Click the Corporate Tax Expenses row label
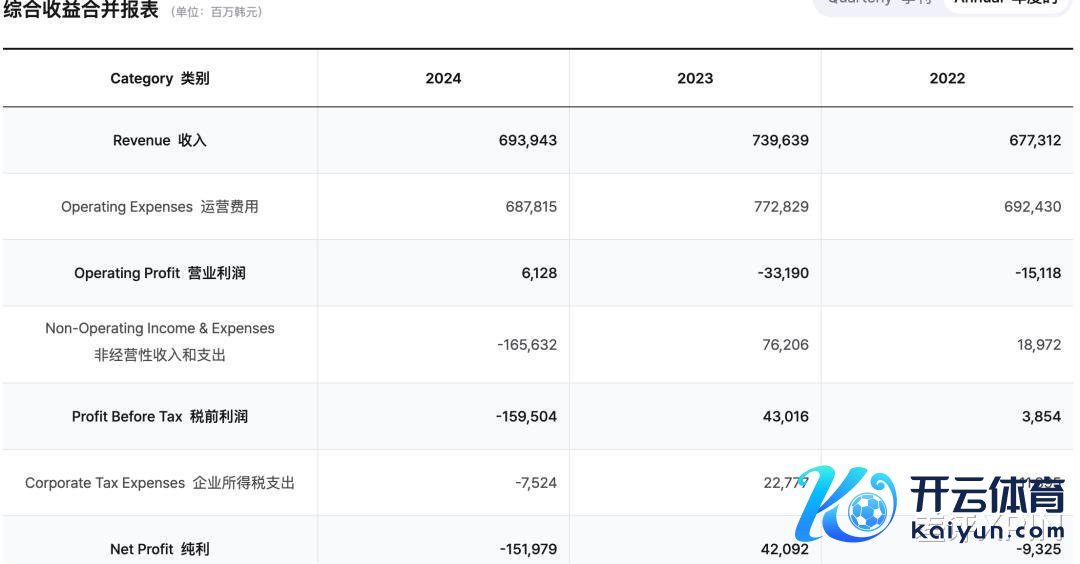The height and width of the screenshot is (564, 1080). tap(160, 483)
